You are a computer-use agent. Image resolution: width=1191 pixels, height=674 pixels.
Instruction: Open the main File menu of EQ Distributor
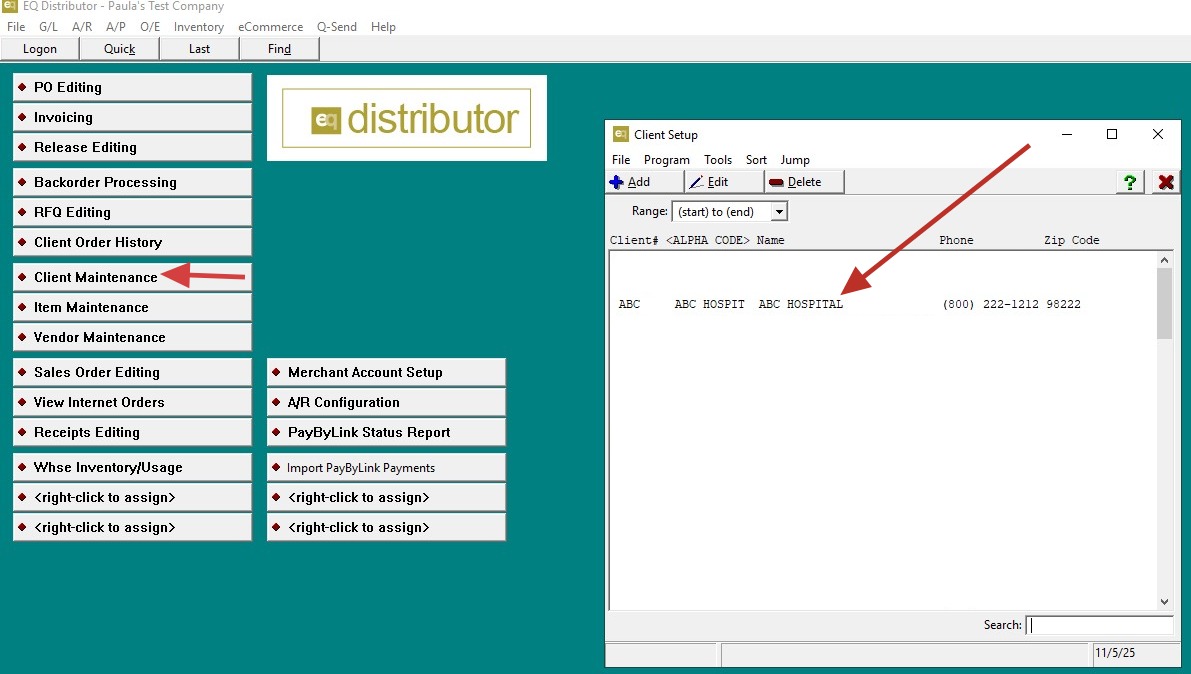pyautogui.click(x=16, y=27)
